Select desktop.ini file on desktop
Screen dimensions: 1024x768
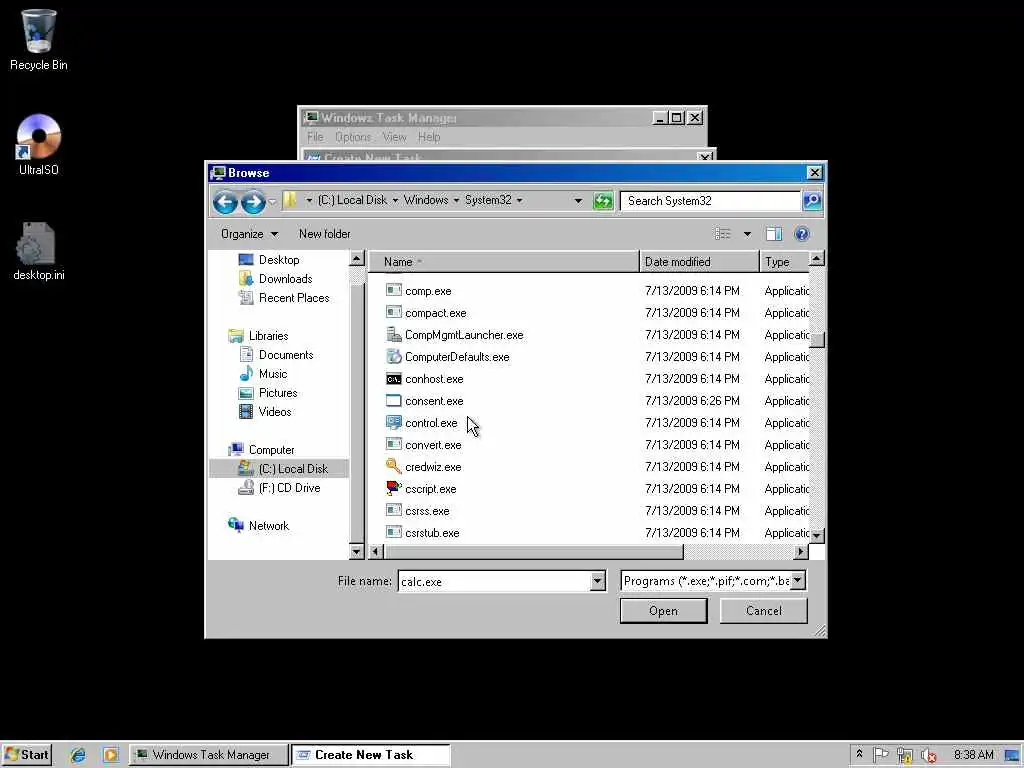39,251
